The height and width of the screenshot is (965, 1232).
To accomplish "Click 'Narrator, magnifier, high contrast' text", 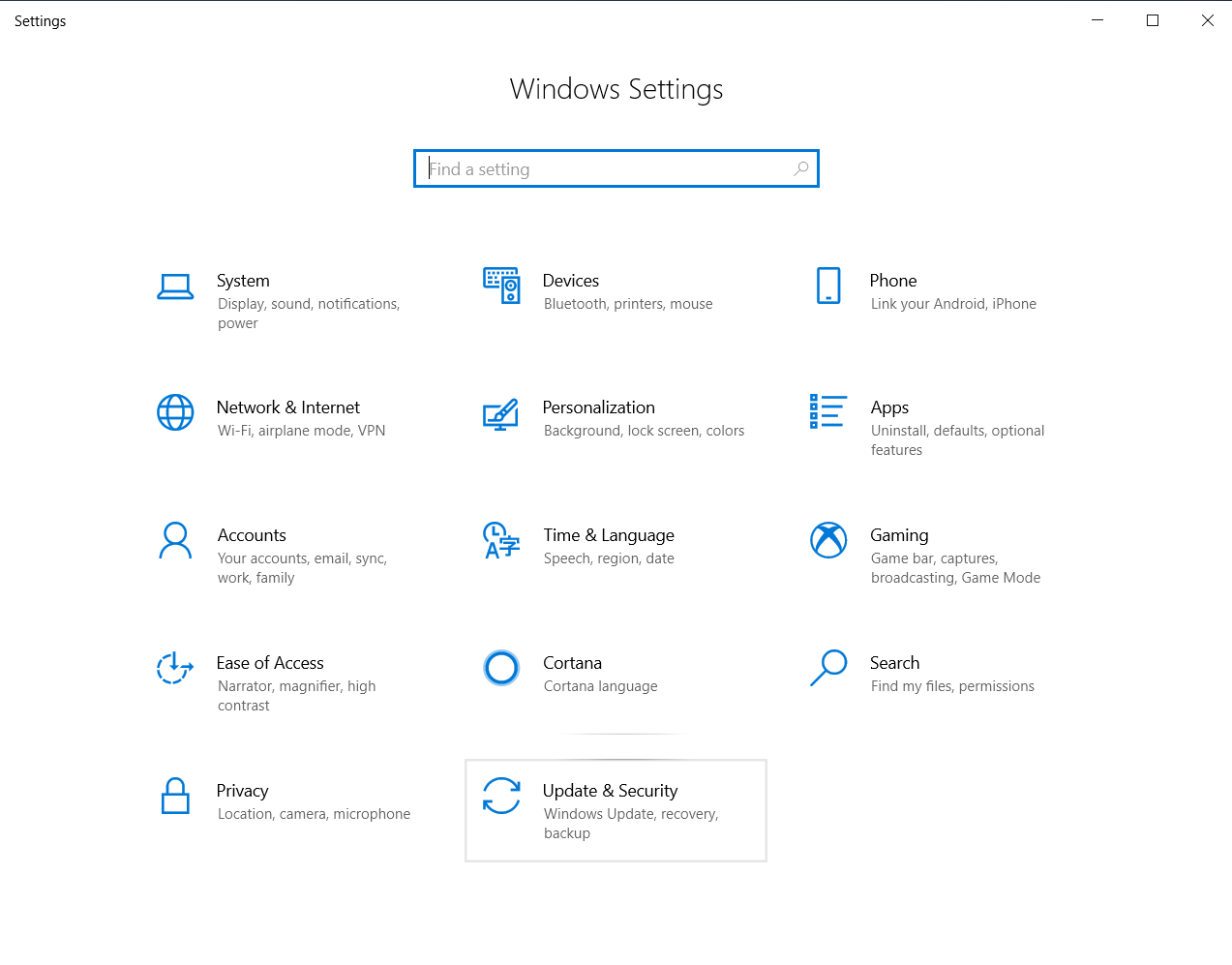I will [x=296, y=696].
